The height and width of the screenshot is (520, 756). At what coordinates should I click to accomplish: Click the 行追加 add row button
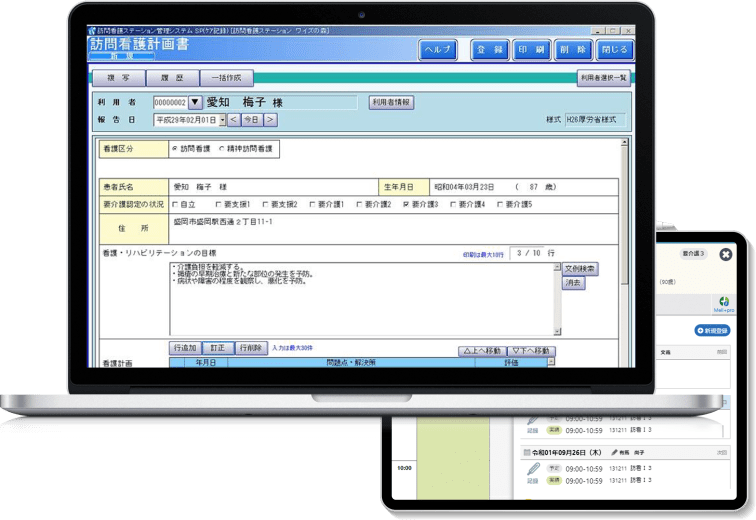pyautogui.click(x=185, y=348)
